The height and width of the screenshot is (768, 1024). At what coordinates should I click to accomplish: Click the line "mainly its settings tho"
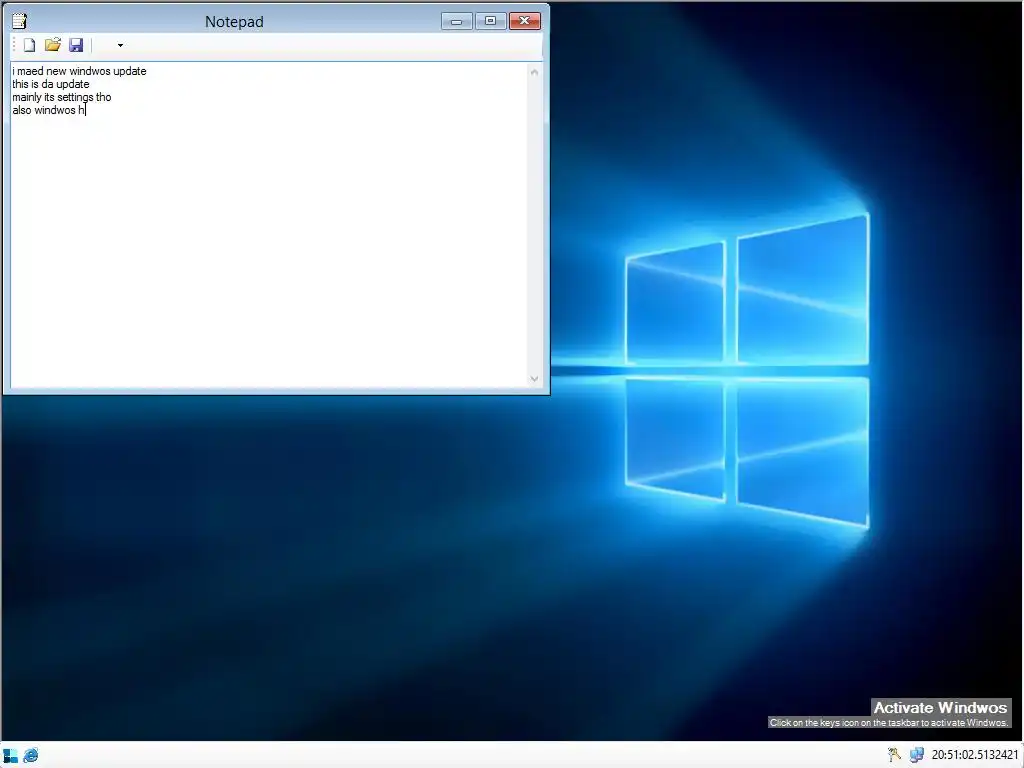pyautogui.click(x=62, y=97)
